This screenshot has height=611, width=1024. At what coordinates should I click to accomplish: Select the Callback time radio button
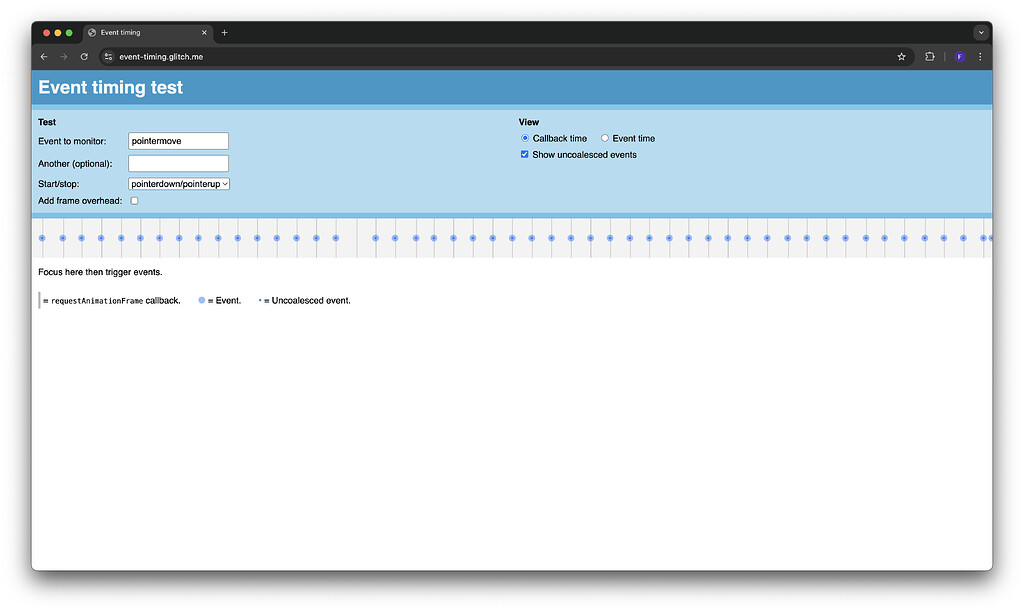[525, 138]
